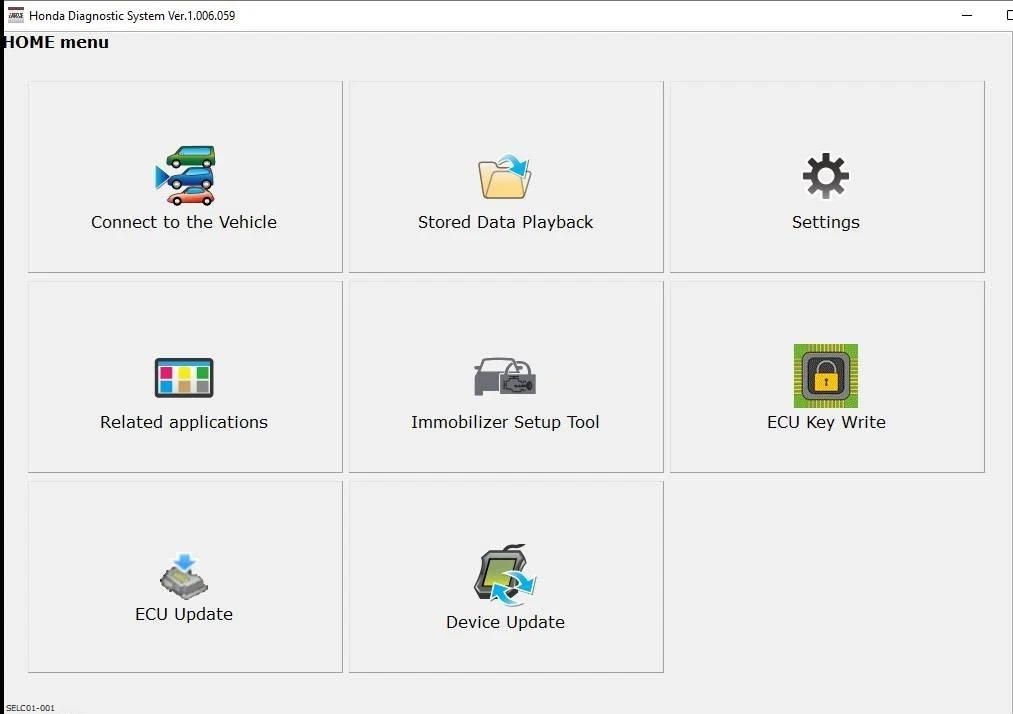The image size is (1013, 714).
Task: Click the three-cars Connect to Vehicle icon
Action: pos(185,175)
